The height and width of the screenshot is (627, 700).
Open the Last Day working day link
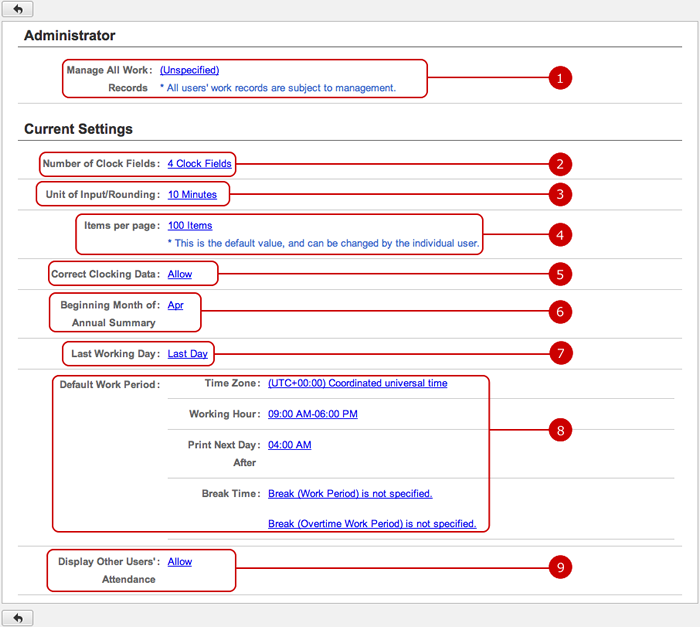(188, 354)
